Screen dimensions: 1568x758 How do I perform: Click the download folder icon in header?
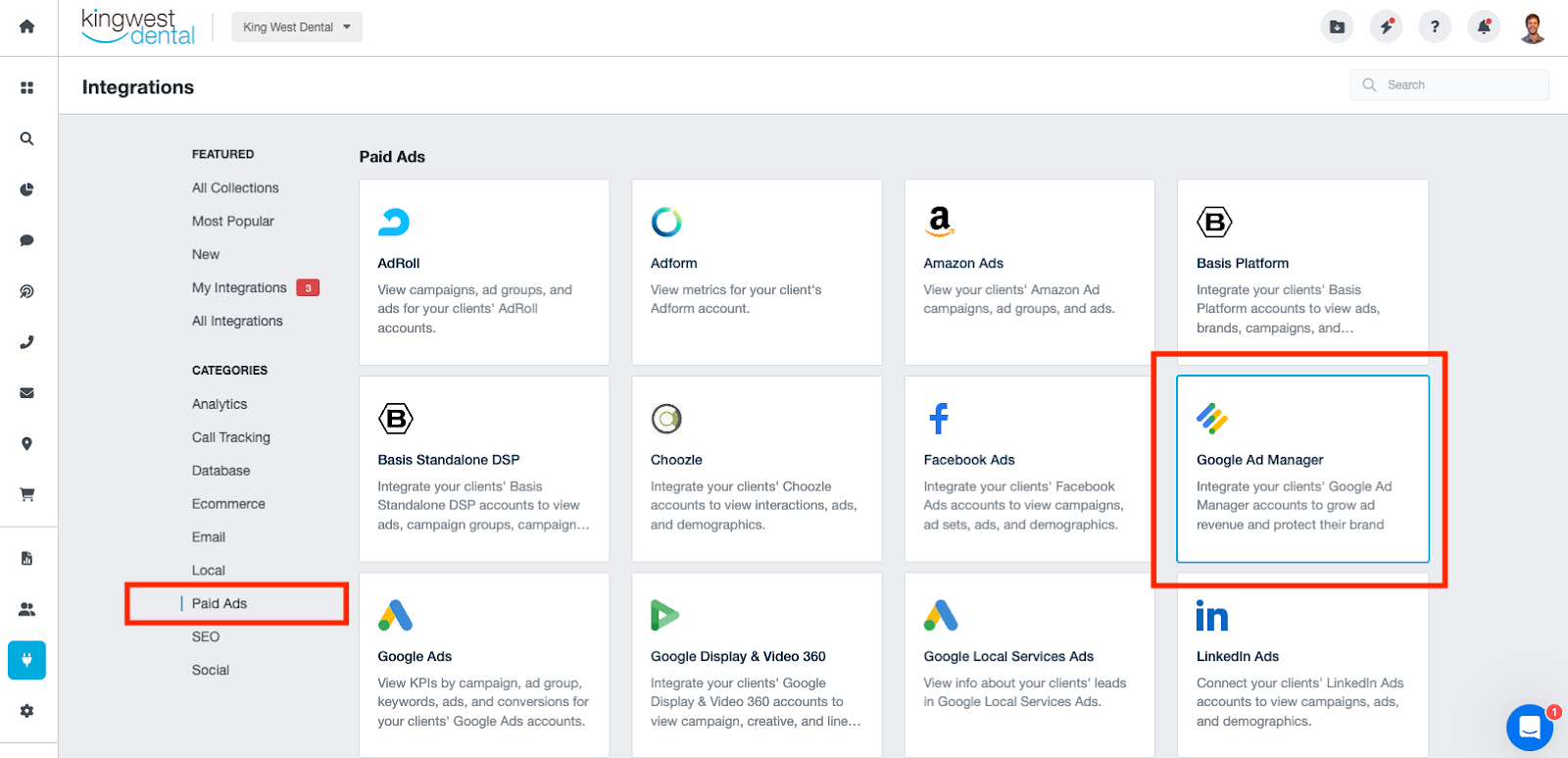pyautogui.click(x=1337, y=26)
